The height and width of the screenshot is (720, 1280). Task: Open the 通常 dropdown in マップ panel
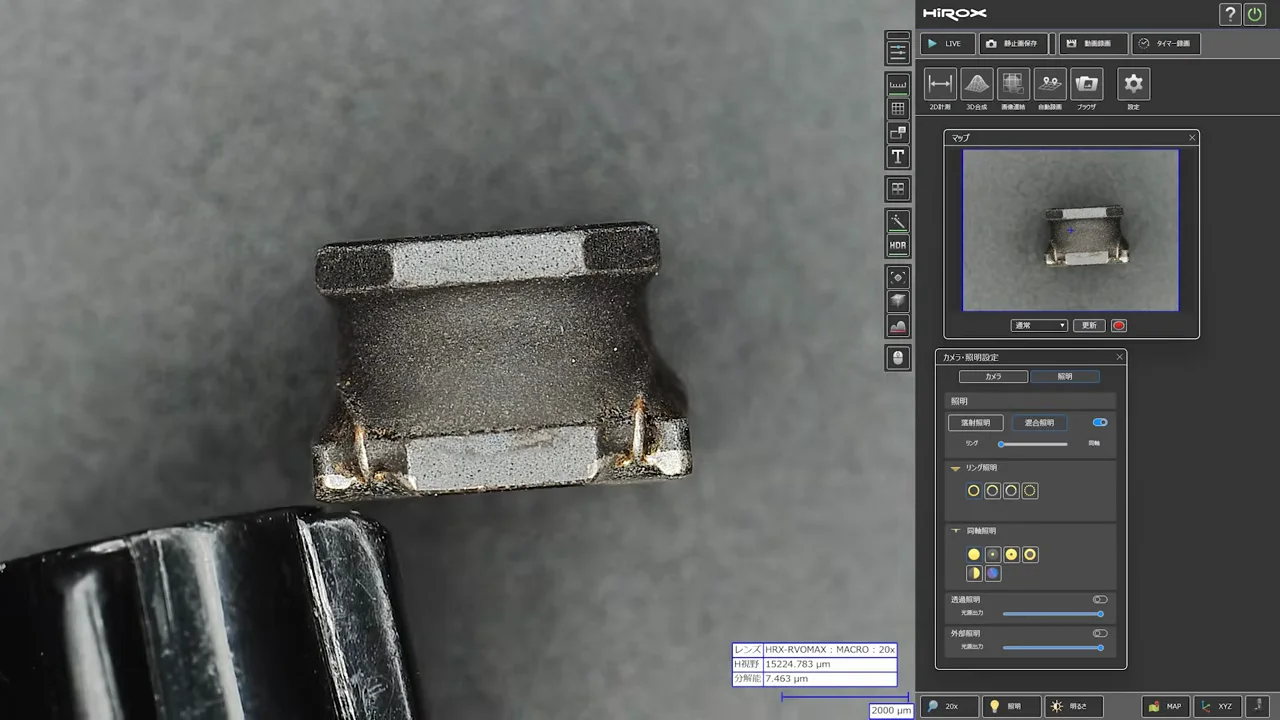click(1039, 325)
